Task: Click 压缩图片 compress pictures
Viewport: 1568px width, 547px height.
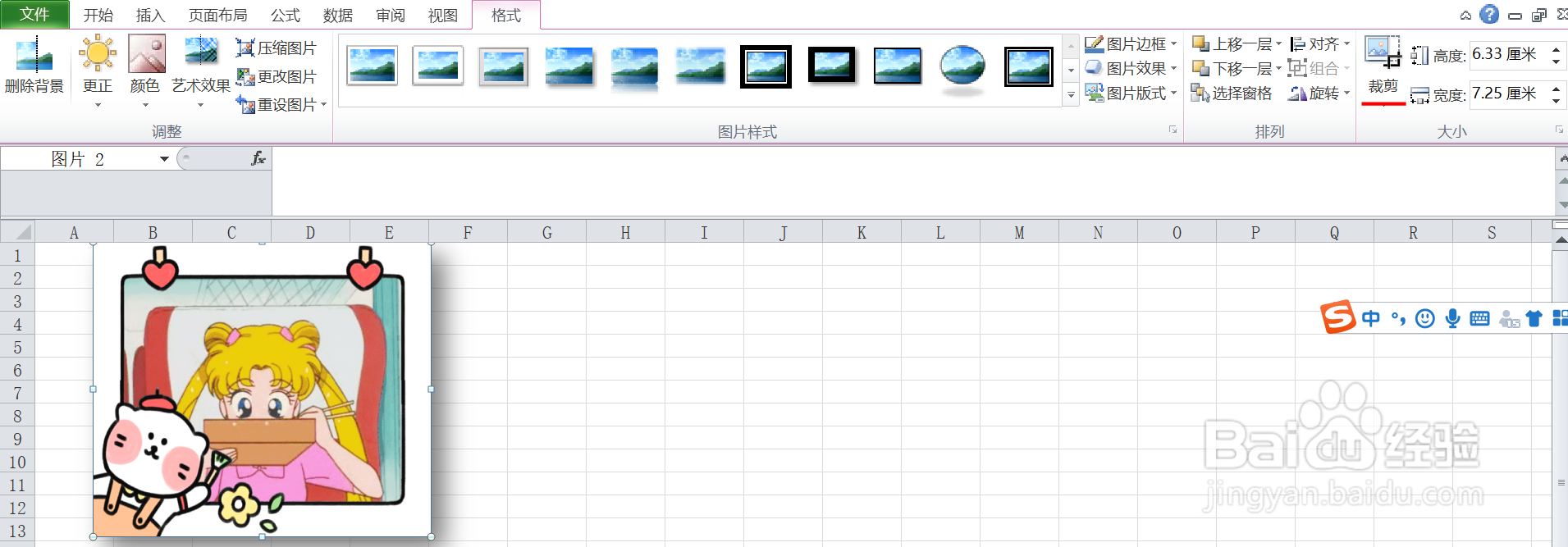Action: [276, 48]
